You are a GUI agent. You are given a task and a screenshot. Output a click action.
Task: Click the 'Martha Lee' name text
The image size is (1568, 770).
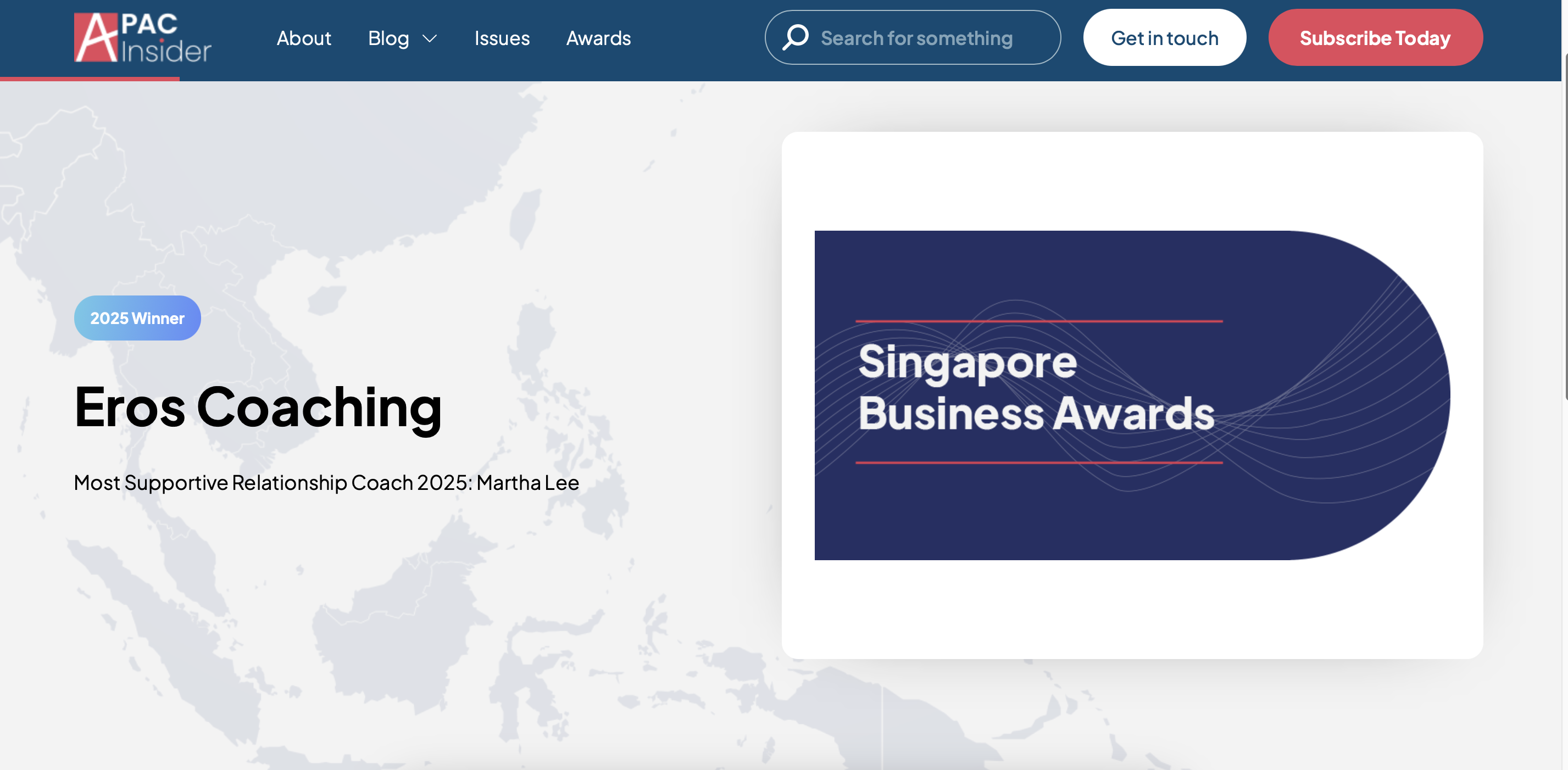pos(527,482)
